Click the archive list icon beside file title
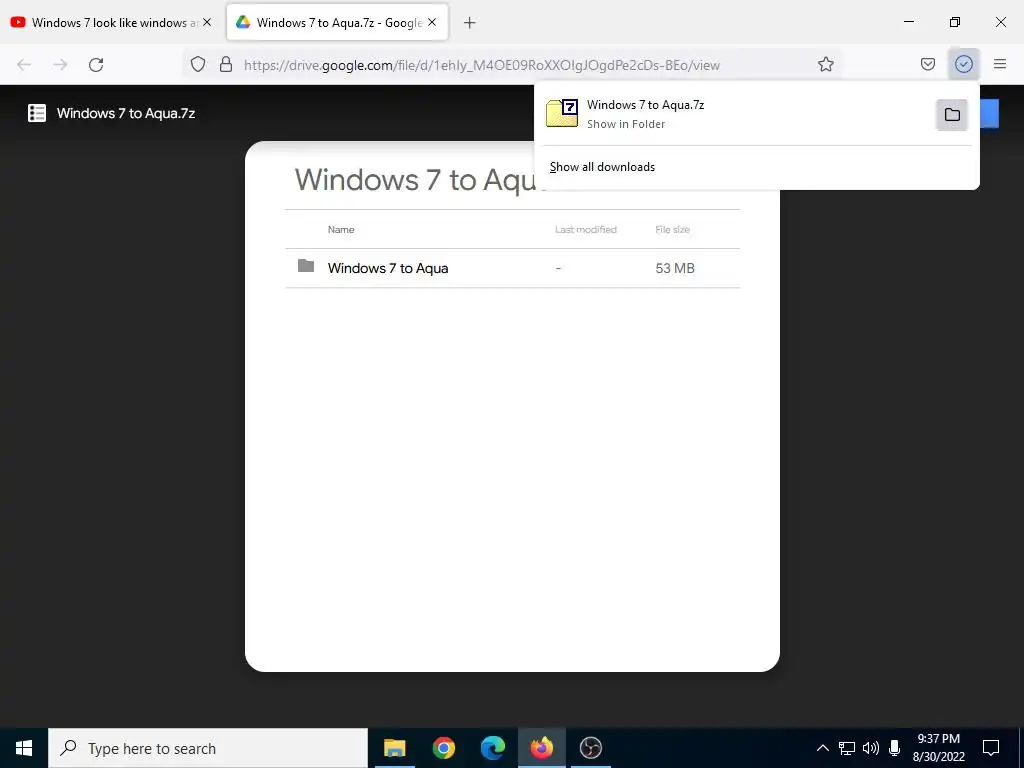1024x768 pixels. click(37, 113)
